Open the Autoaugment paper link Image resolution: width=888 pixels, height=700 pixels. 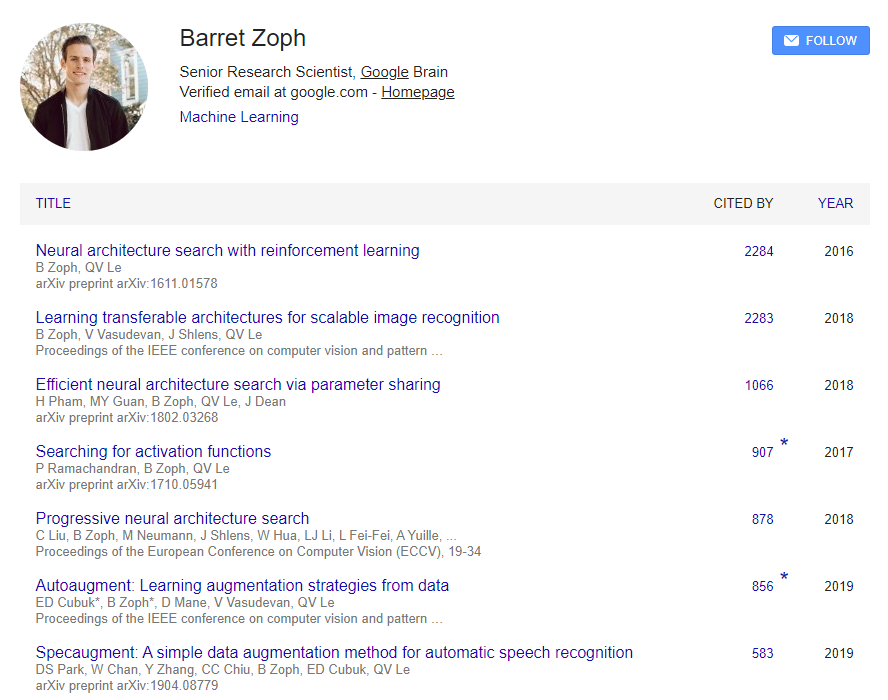tap(242, 585)
